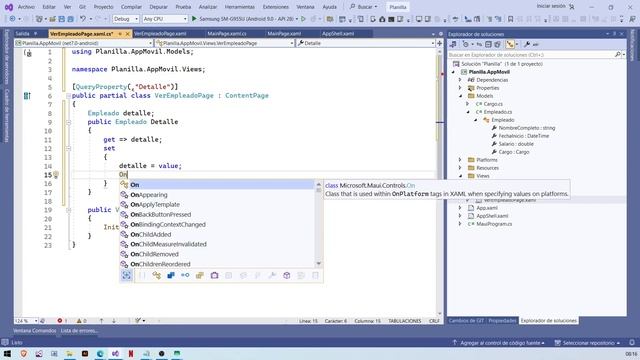This screenshot has height=360, width=640.
Task: Open Lista de errores tab
Action: coord(79,331)
